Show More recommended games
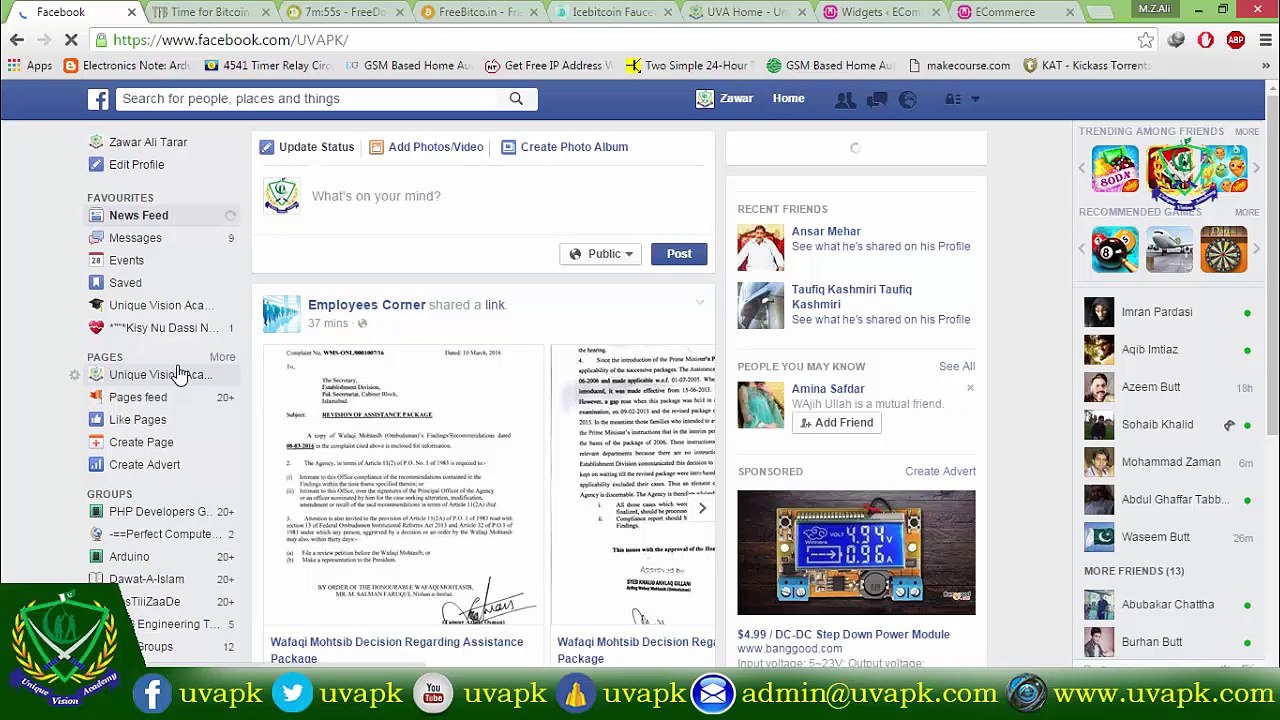1280x720 pixels. coord(1247,212)
